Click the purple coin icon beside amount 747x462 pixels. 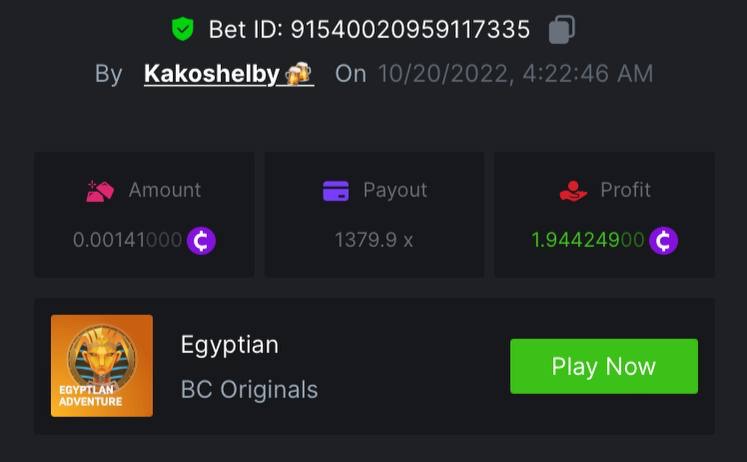pyautogui.click(x=201, y=240)
